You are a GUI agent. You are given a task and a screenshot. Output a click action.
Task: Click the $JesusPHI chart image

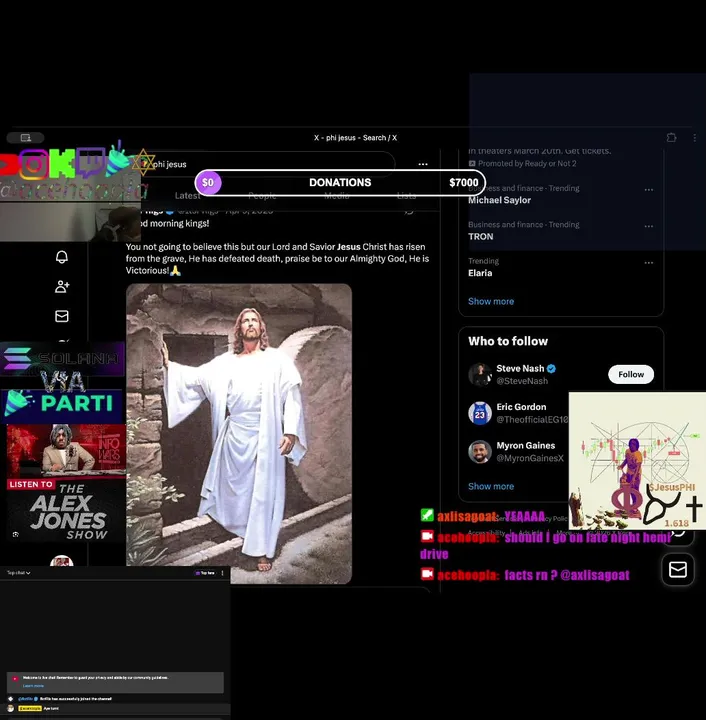[637, 461]
